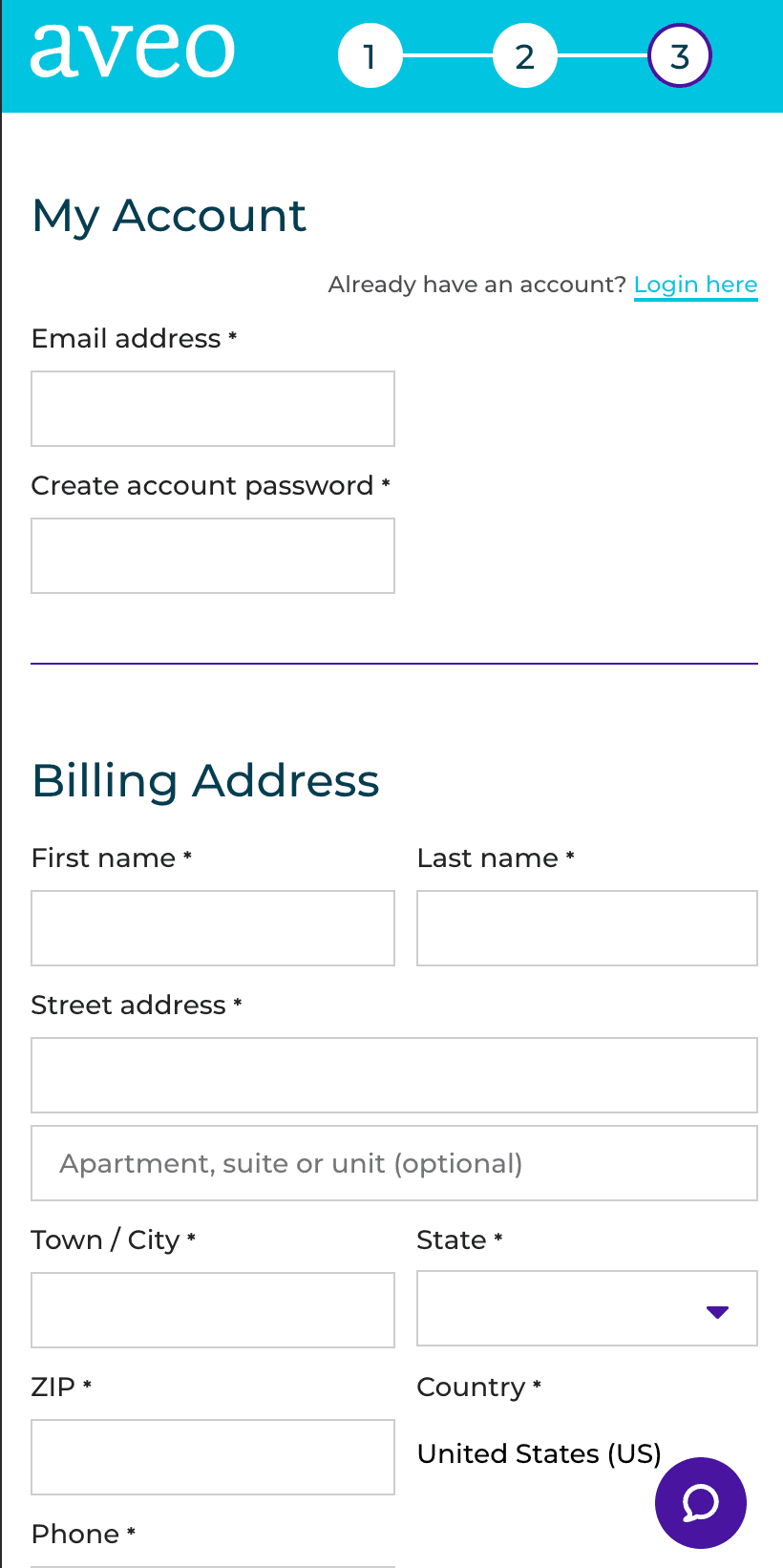Go to checkout step 2 circle
783x1568 pixels.
(x=524, y=56)
